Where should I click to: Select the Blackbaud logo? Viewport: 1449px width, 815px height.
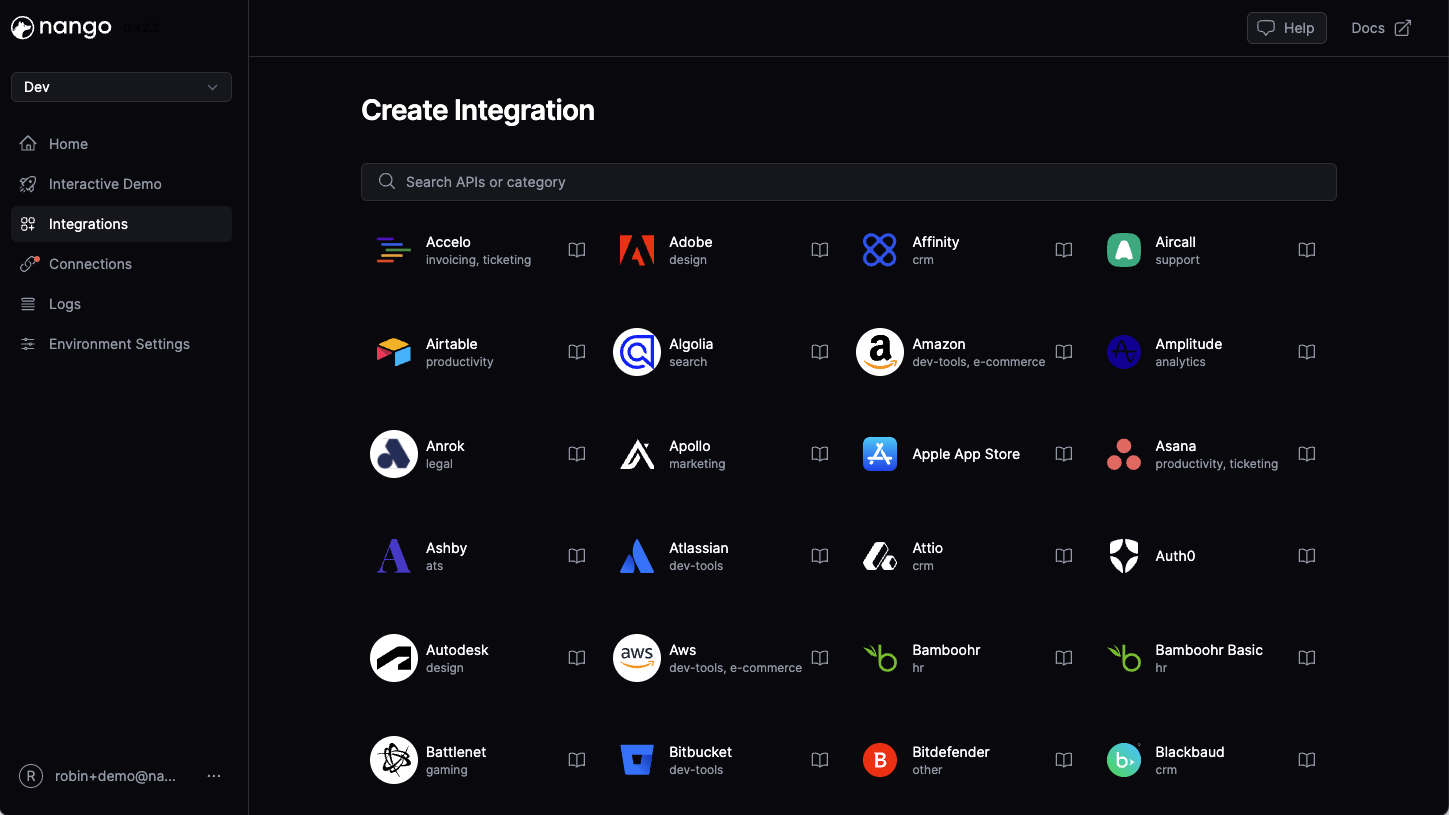click(1124, 760)
